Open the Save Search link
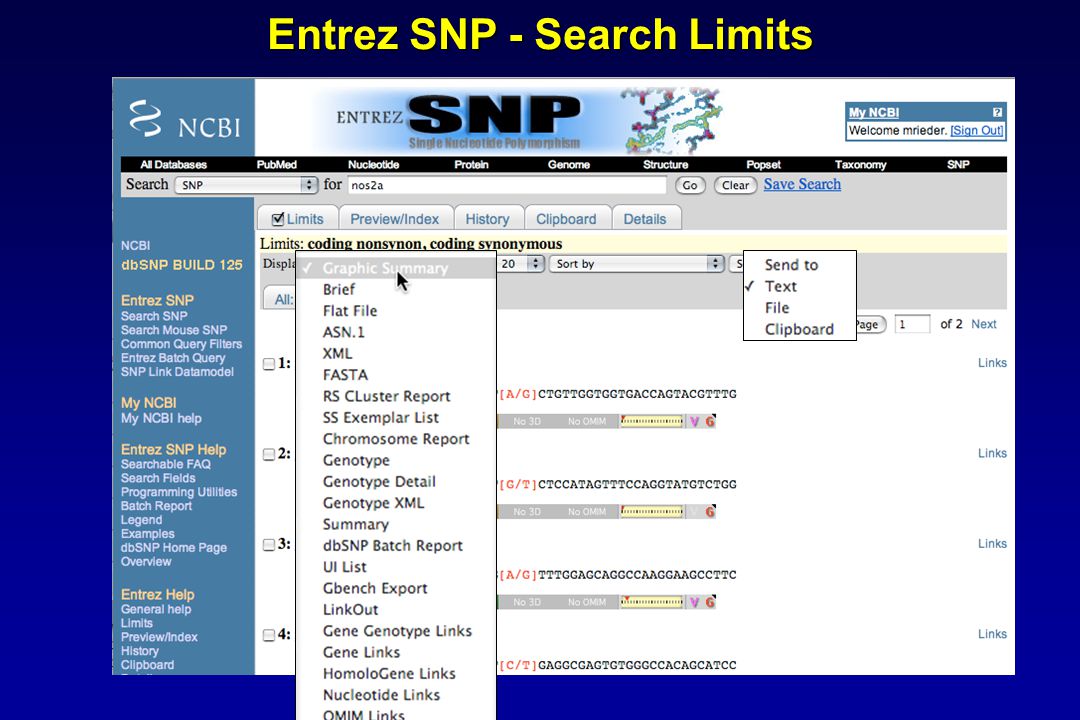Screen dimensions: 1080x720 (802, 185)
